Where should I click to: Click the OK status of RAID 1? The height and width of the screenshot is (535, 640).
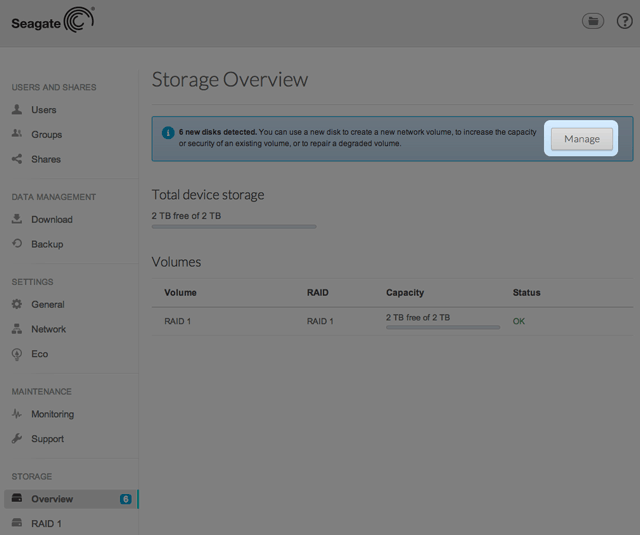[x=518, y=321]
